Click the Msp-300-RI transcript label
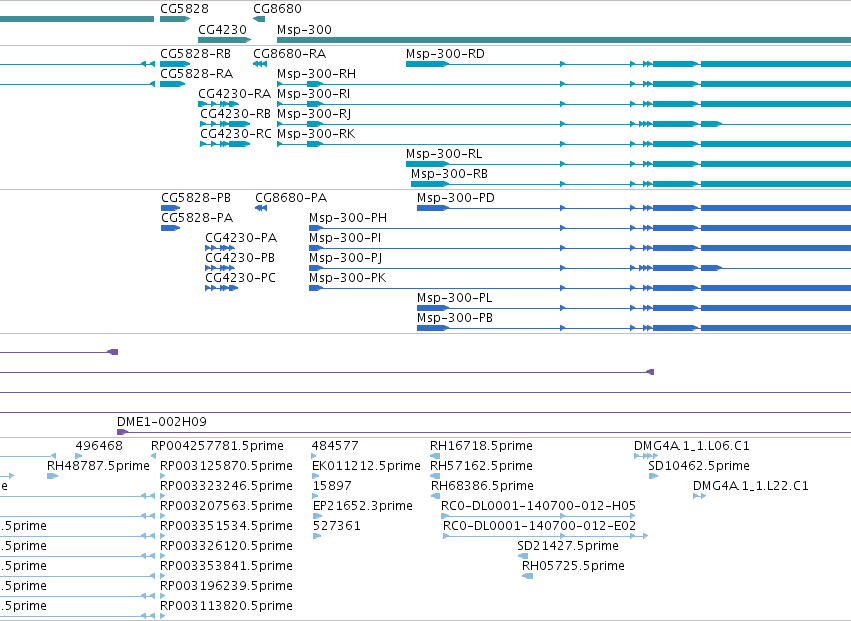The image size is (851, 621). point(314,94)
